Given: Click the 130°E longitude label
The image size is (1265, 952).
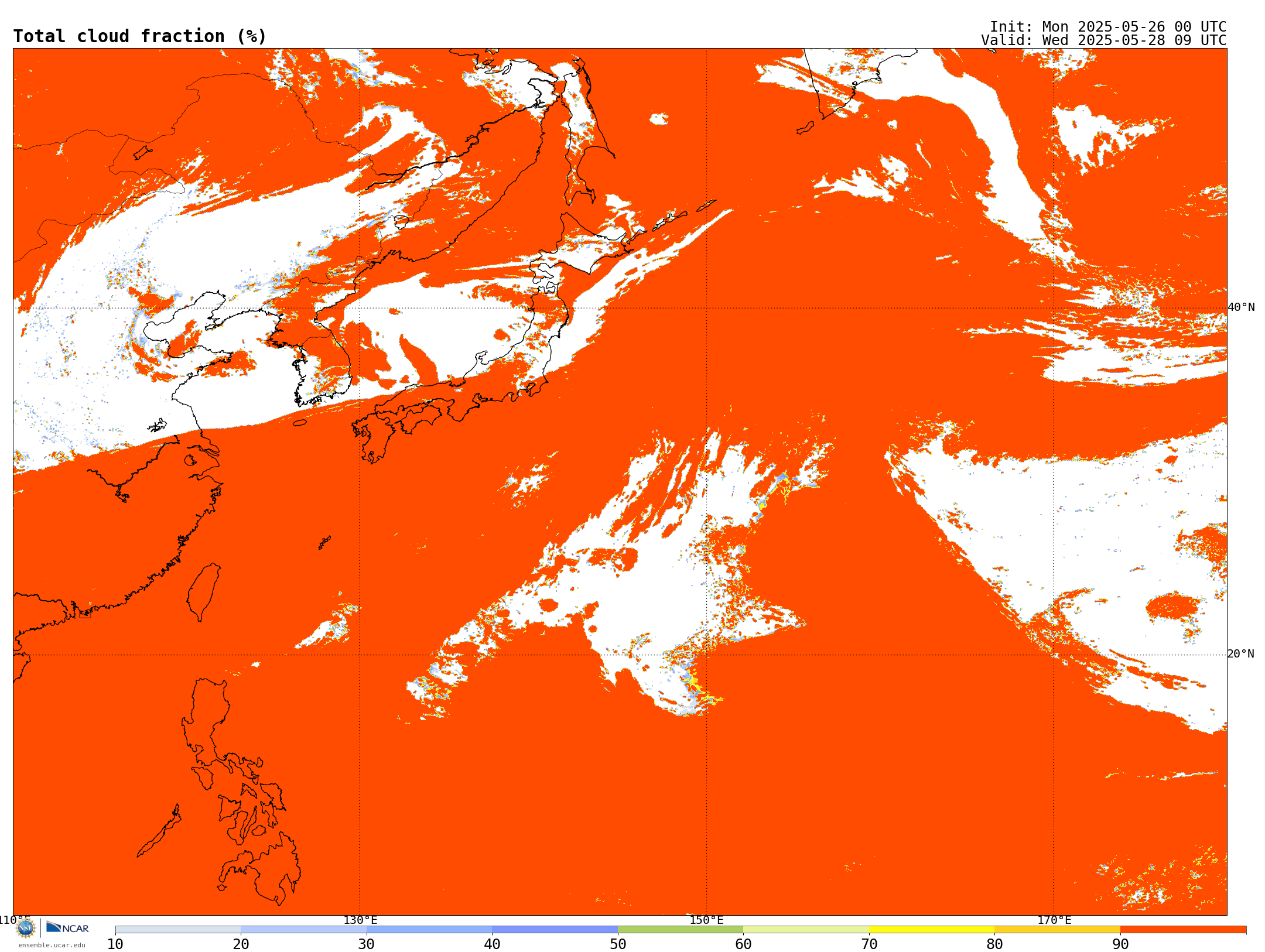Looking at the screenshot, I should point(360,920).
